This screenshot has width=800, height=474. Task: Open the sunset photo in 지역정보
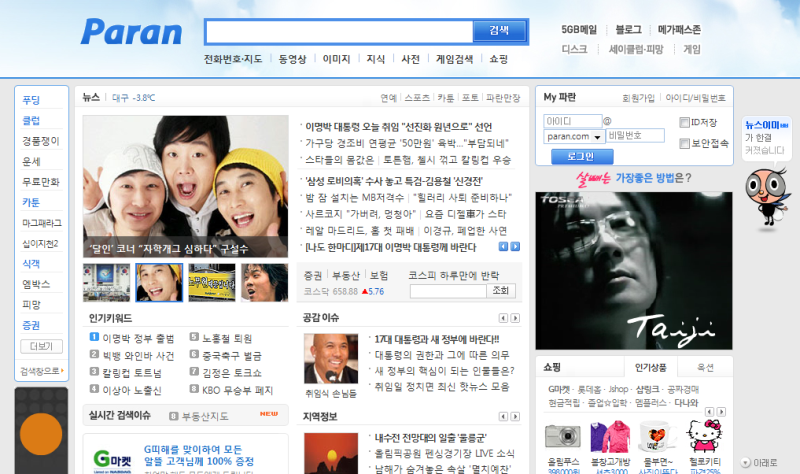[331, 453]
